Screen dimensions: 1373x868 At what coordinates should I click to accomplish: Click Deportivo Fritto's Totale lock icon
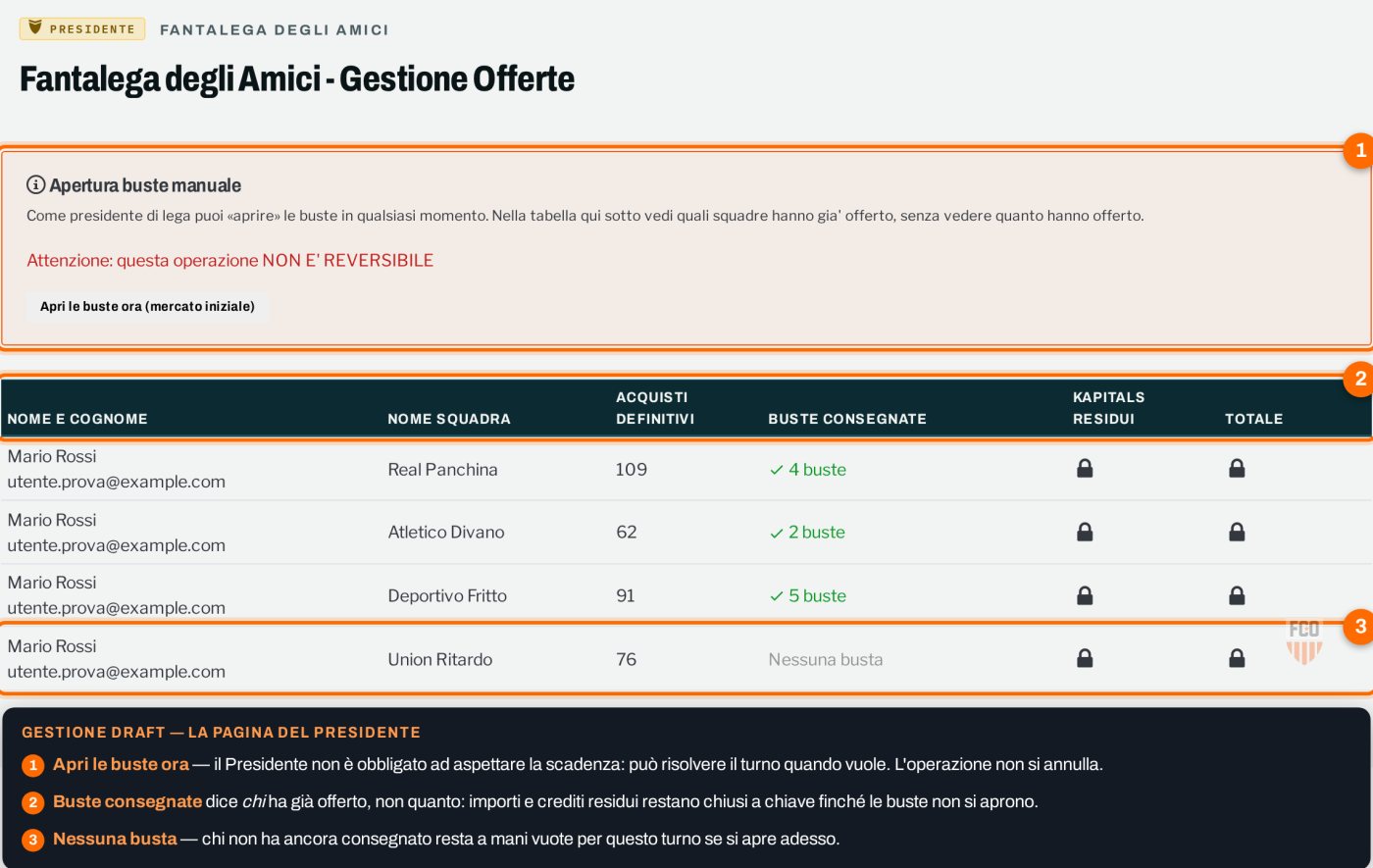[1237, 595]
